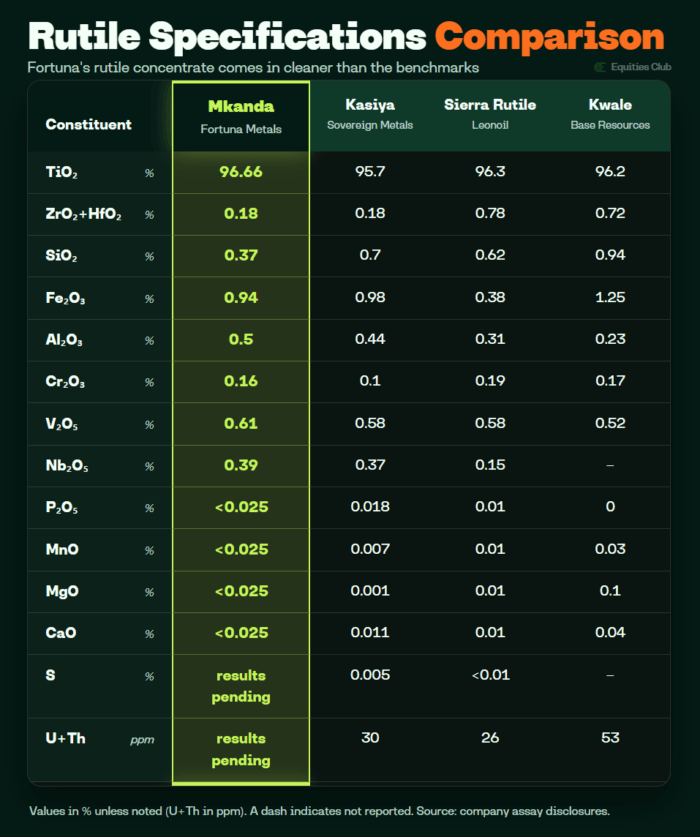Click the MgO row label

pyautogui.click(x=62, y=591)
